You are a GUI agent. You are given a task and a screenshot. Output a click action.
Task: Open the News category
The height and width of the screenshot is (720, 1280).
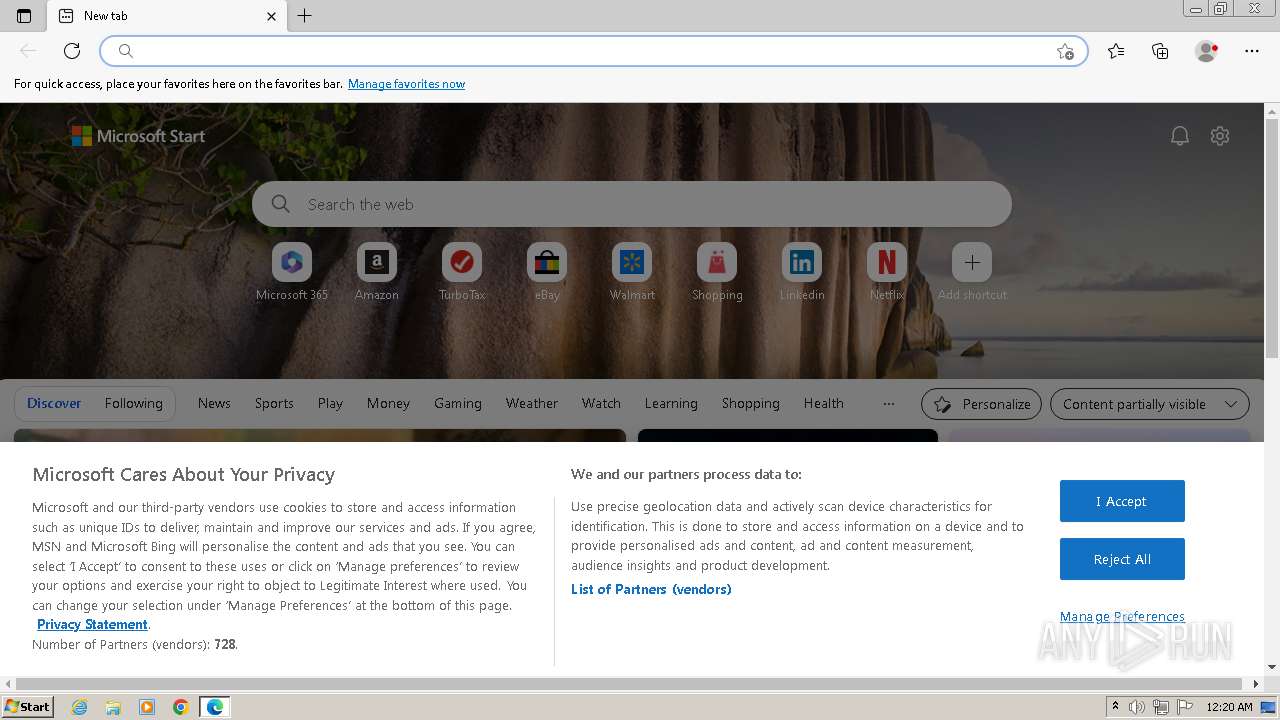click(214, 403)
